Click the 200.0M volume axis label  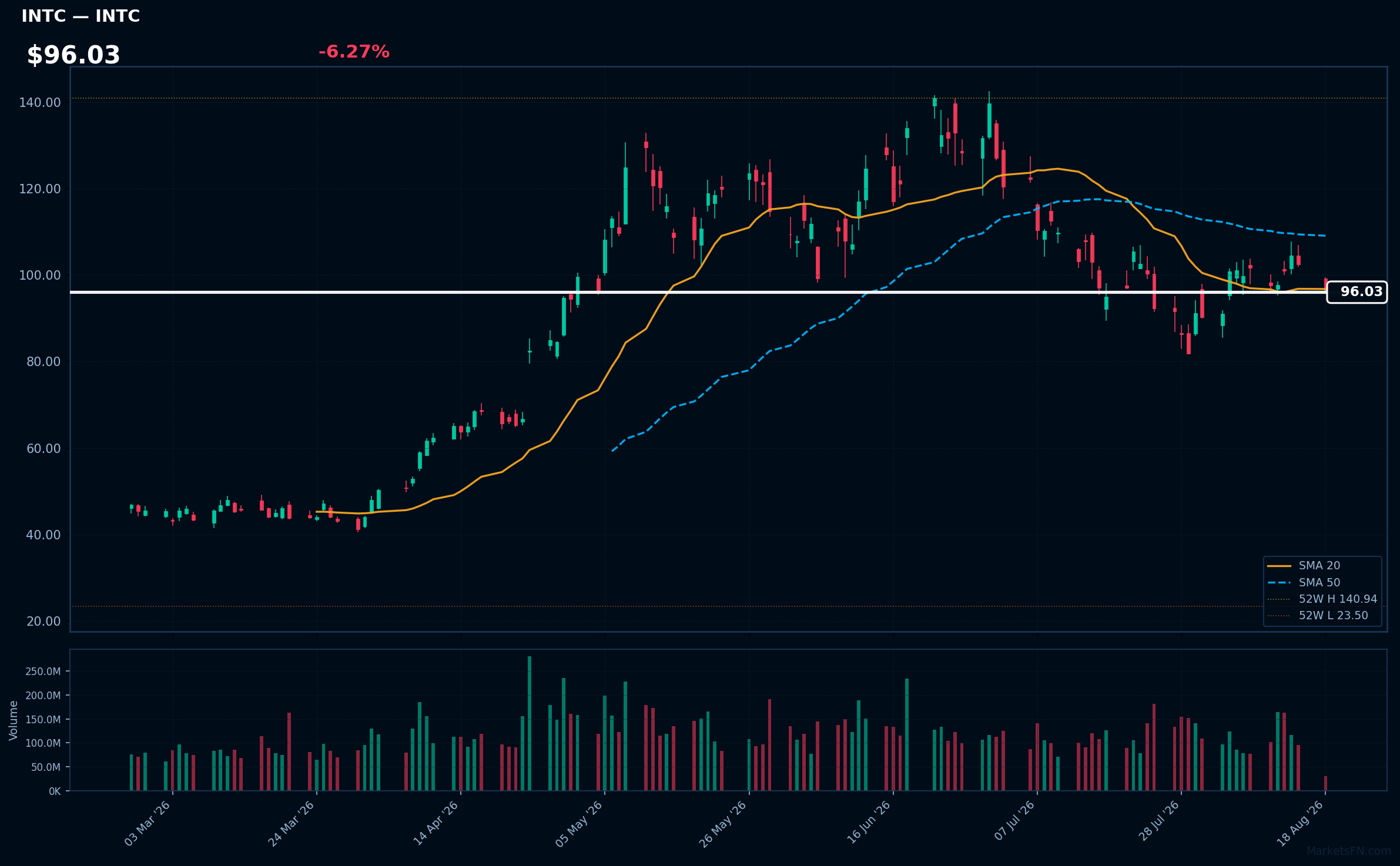click(x=42, y=695)
